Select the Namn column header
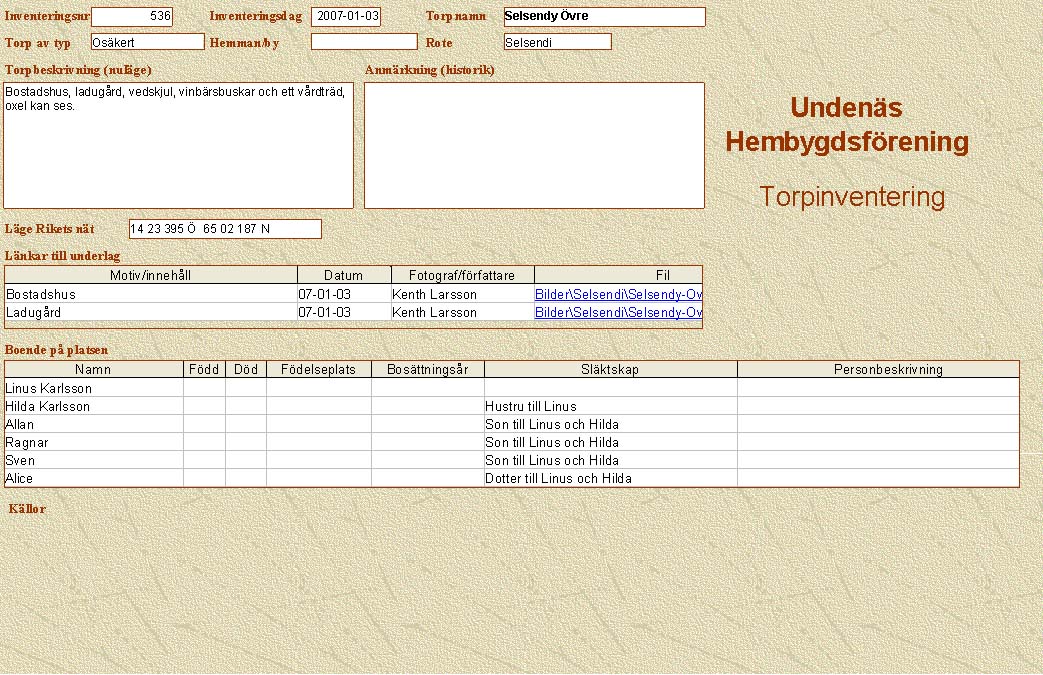The height and width of the screenshot is (675, 1043). 93,369
